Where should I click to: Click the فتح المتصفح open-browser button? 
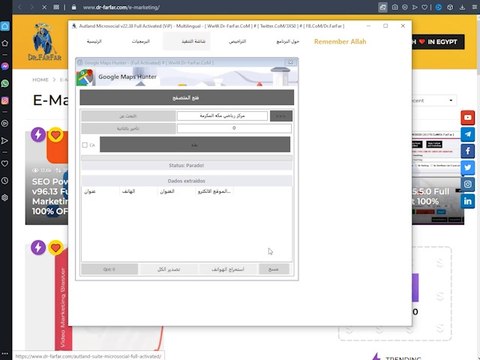click(187, 98)
